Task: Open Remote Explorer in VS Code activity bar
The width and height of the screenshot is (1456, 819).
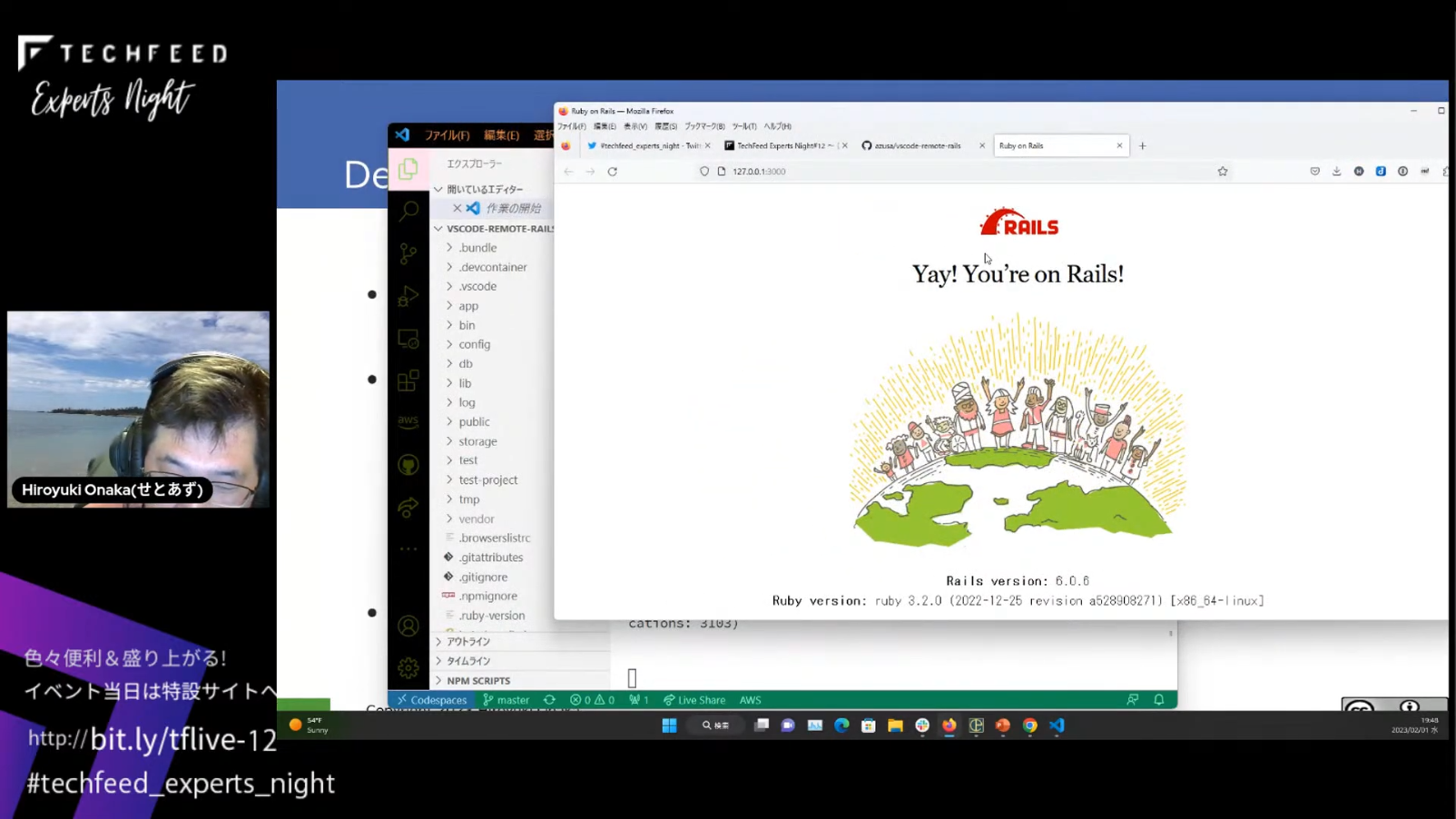Action: 408,339
